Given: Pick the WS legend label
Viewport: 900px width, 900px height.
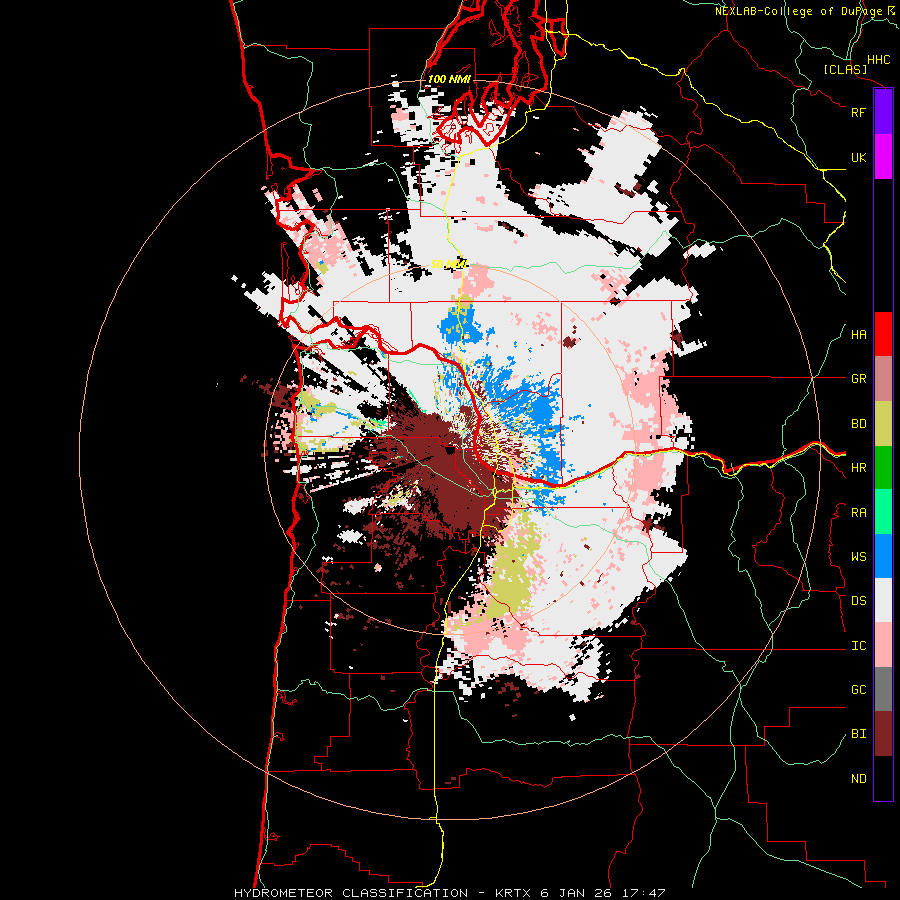Looking at the screenshot, I should pyautogui.click(x=858, y=557).
